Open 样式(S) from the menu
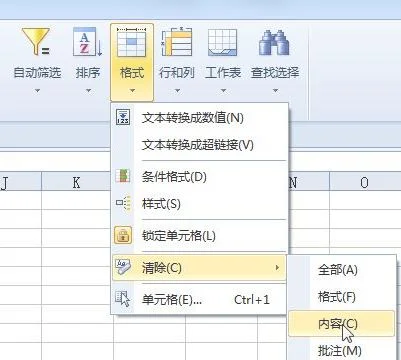Viewport: 401px width, 360px height. 199,203
